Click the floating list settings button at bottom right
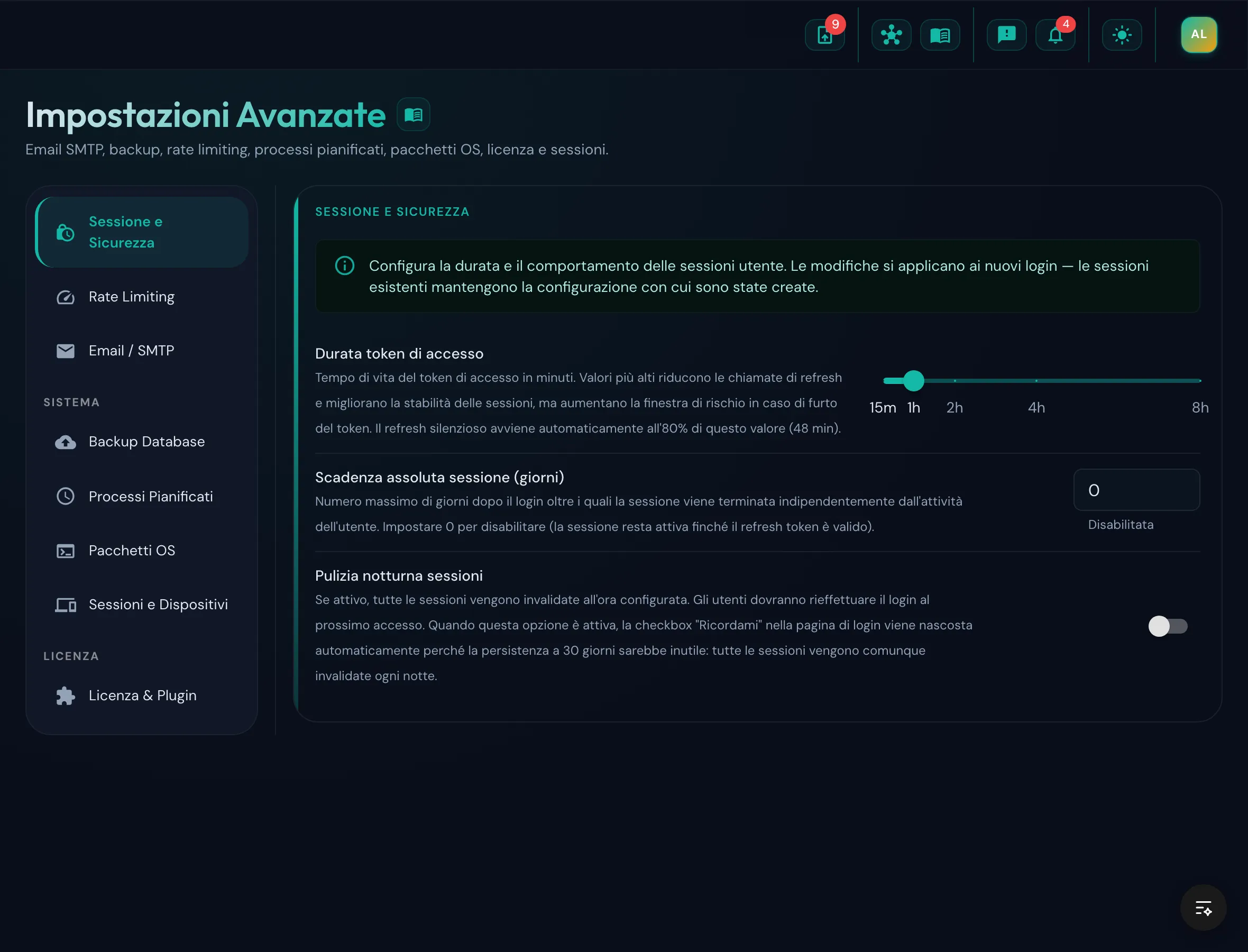 1203,908
